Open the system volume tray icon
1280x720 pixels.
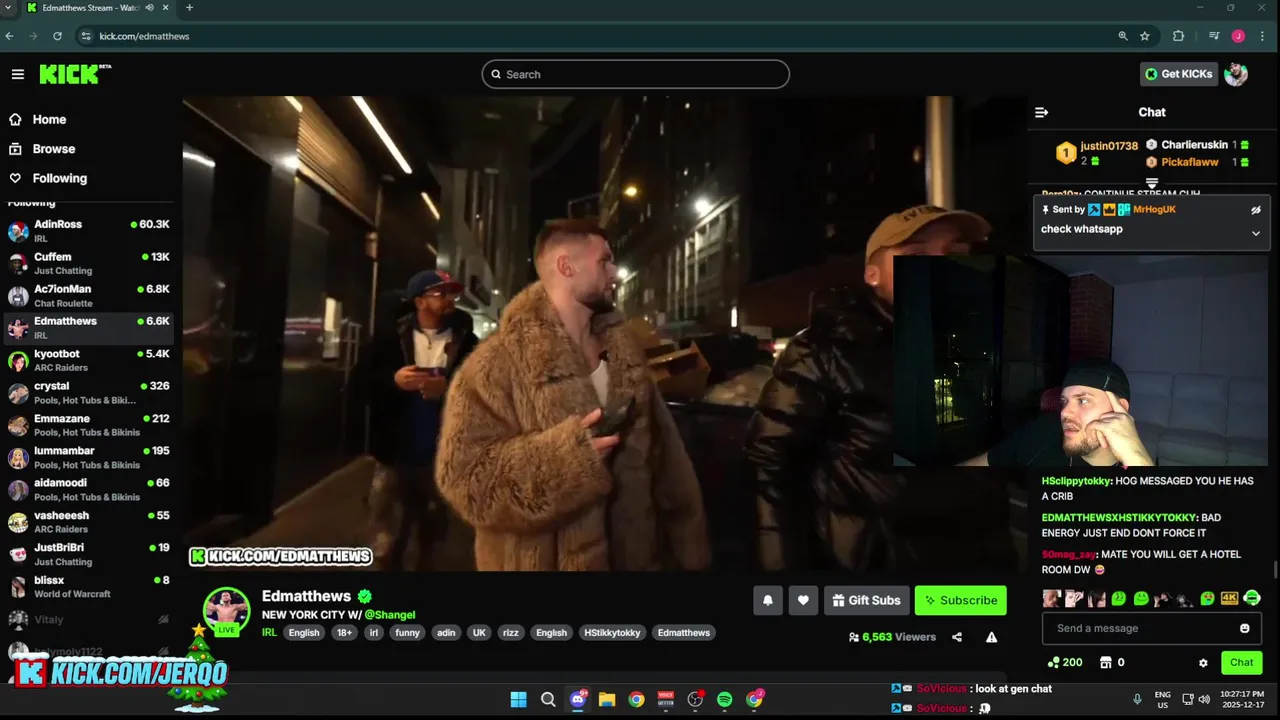[1204, 699]
